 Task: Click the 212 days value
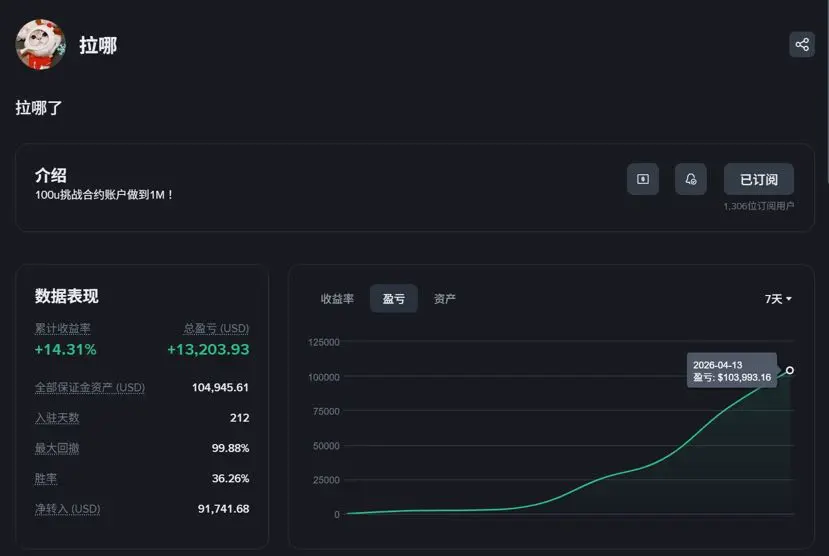pyautogui.click(x=240, y=418)
